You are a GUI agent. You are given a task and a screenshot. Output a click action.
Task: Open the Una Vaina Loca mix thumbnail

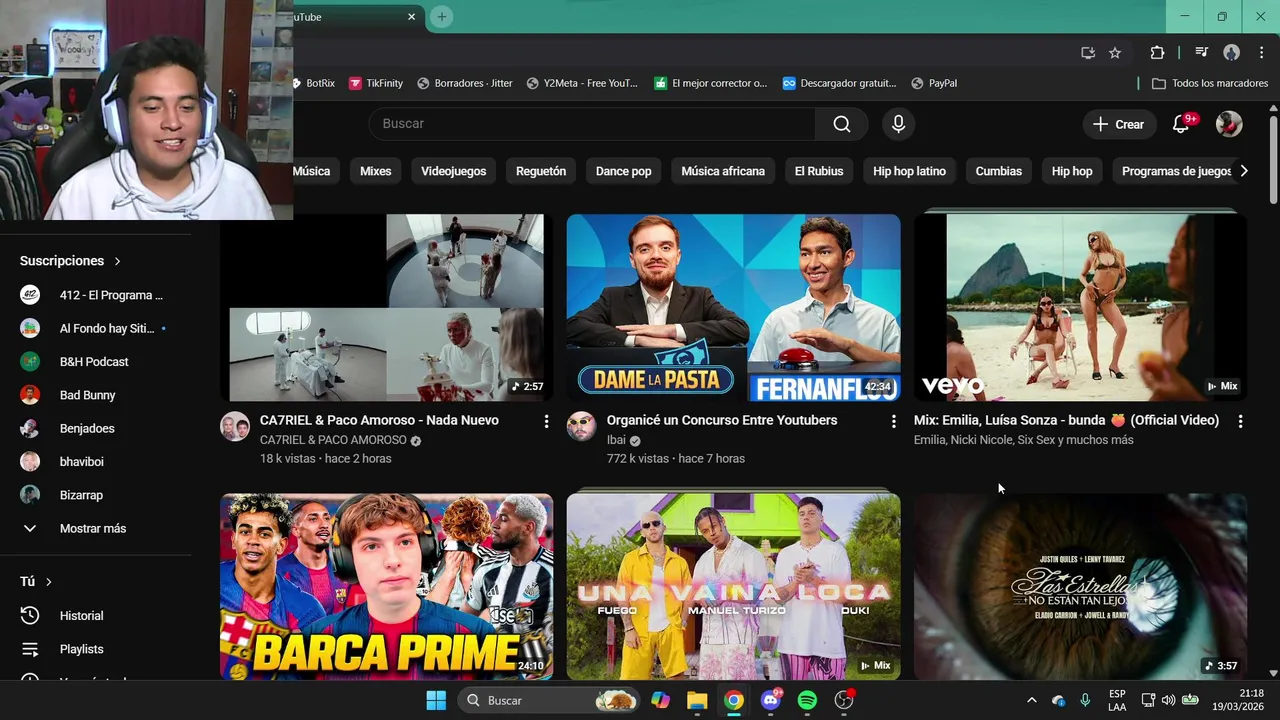pos(733,587)
